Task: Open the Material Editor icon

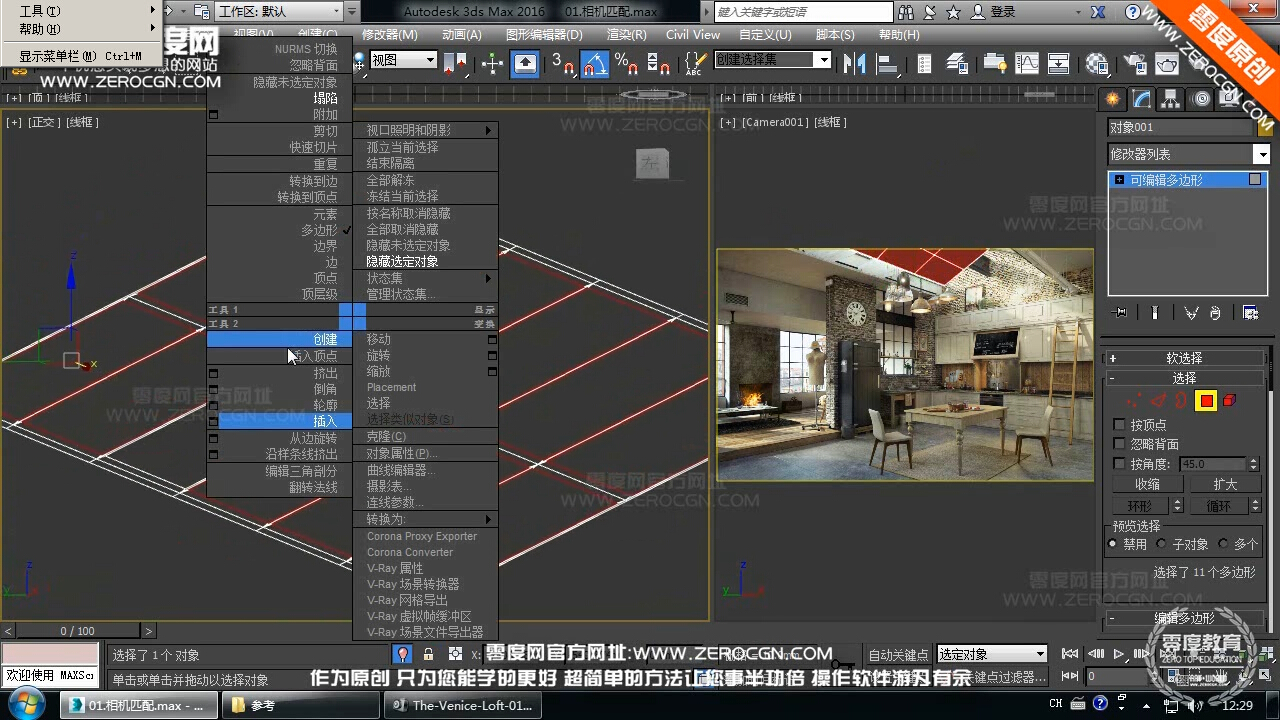Action: pyautogui.click(x=1097, y=63)
